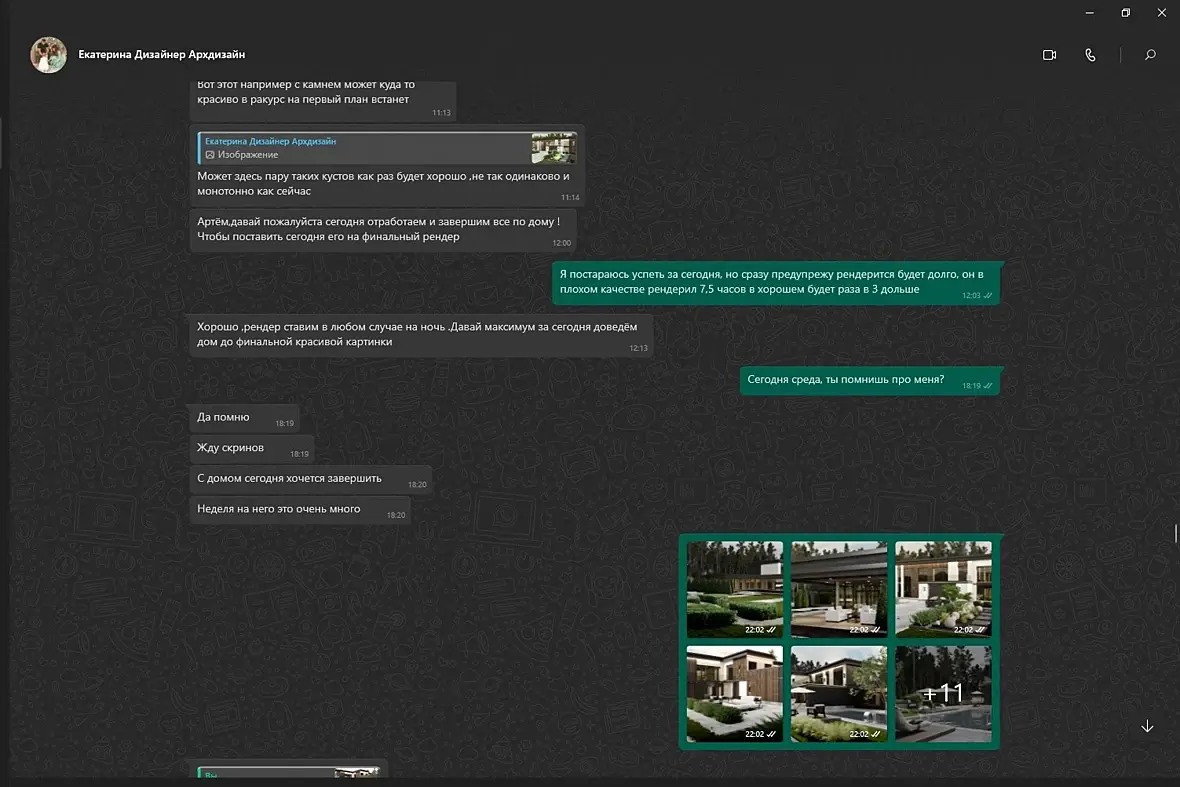Select message 'Да помню'
The height and width of the screenshot is (787, 1180).
(245, 418)
